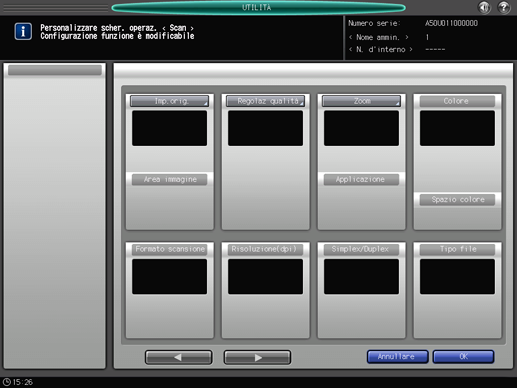The width and height of the screenshot is (517, 388).
Task: Click the N. d'interno label
Action: coord(380,50)
